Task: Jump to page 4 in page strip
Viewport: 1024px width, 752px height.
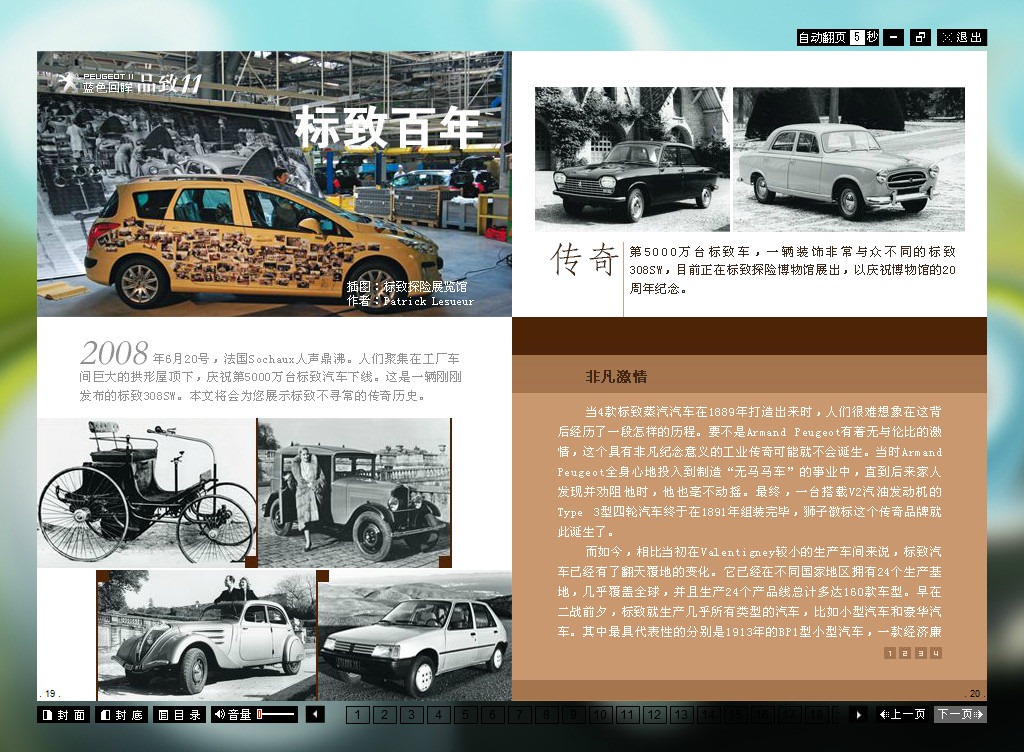Action: [x=438, y=715]
